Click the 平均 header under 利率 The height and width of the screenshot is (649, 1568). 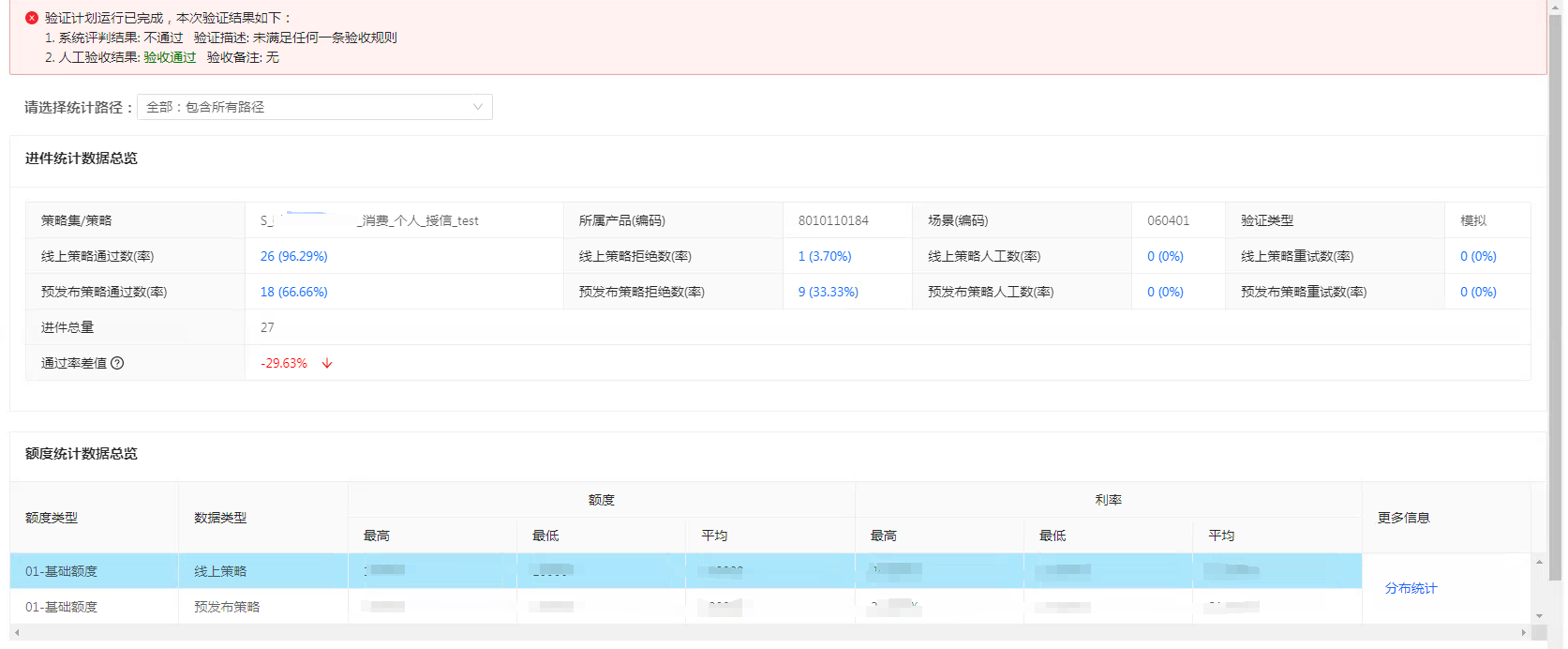pos(1221,536)
